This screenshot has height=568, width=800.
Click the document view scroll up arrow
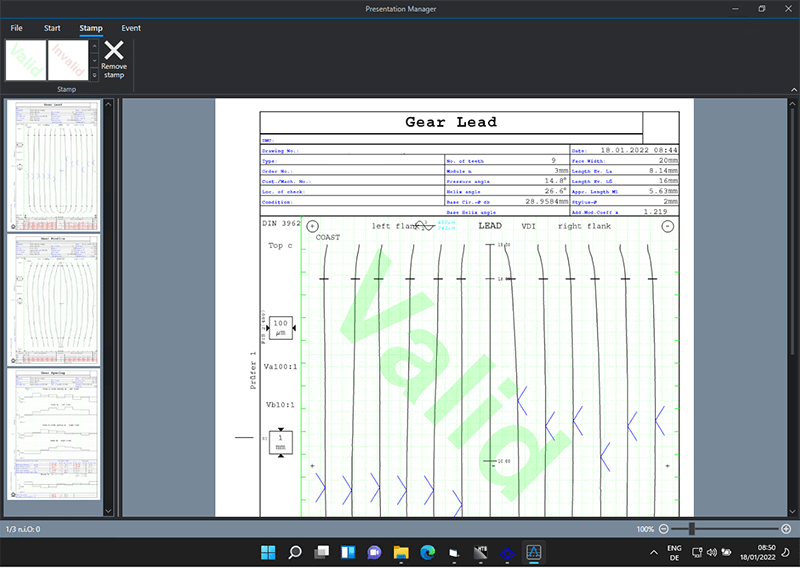pyautogui.click(x=792, y=104)
